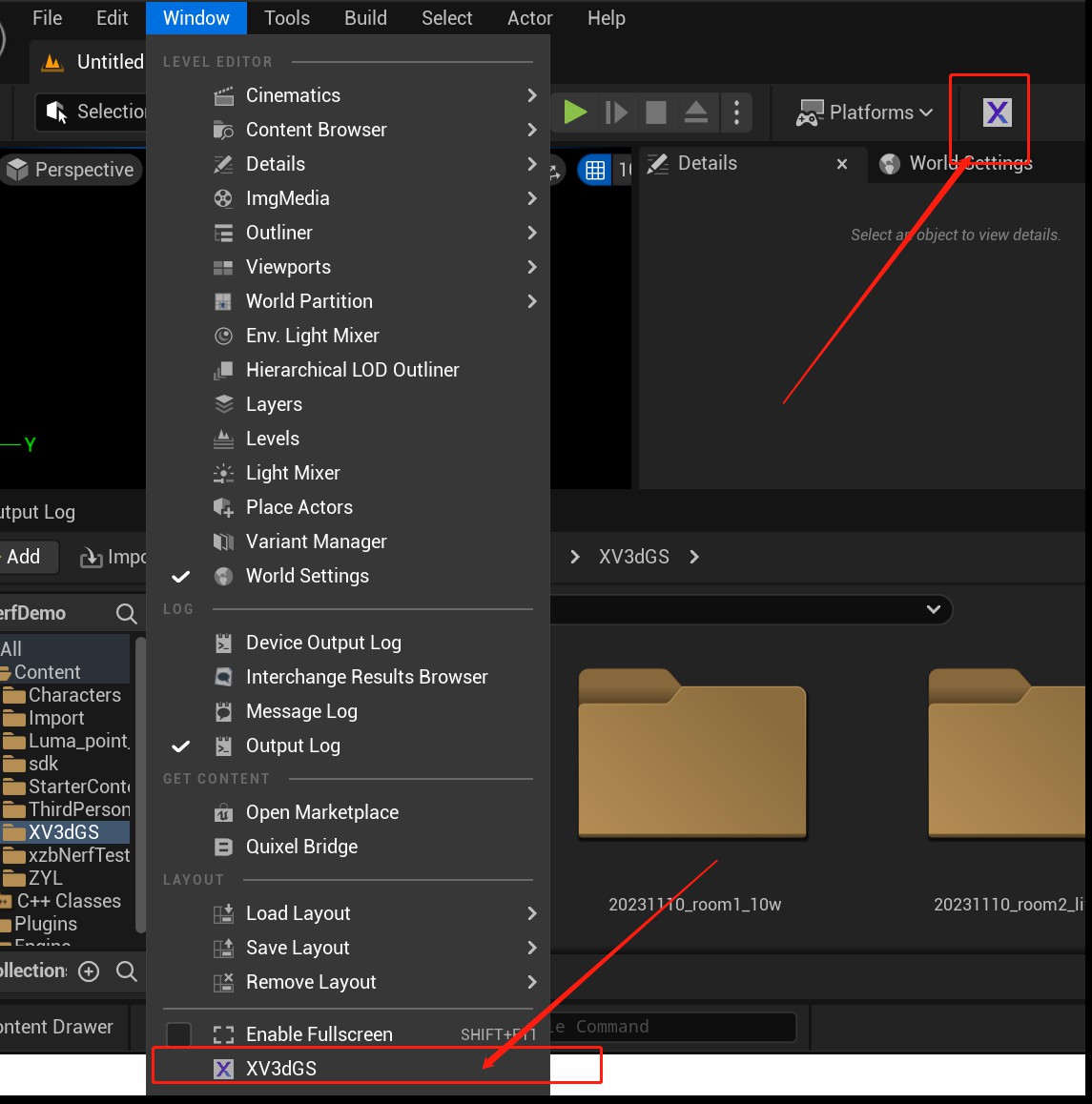1092x1104 pixels.
Task: Open the Actor menu
Action: pos(530,17)
